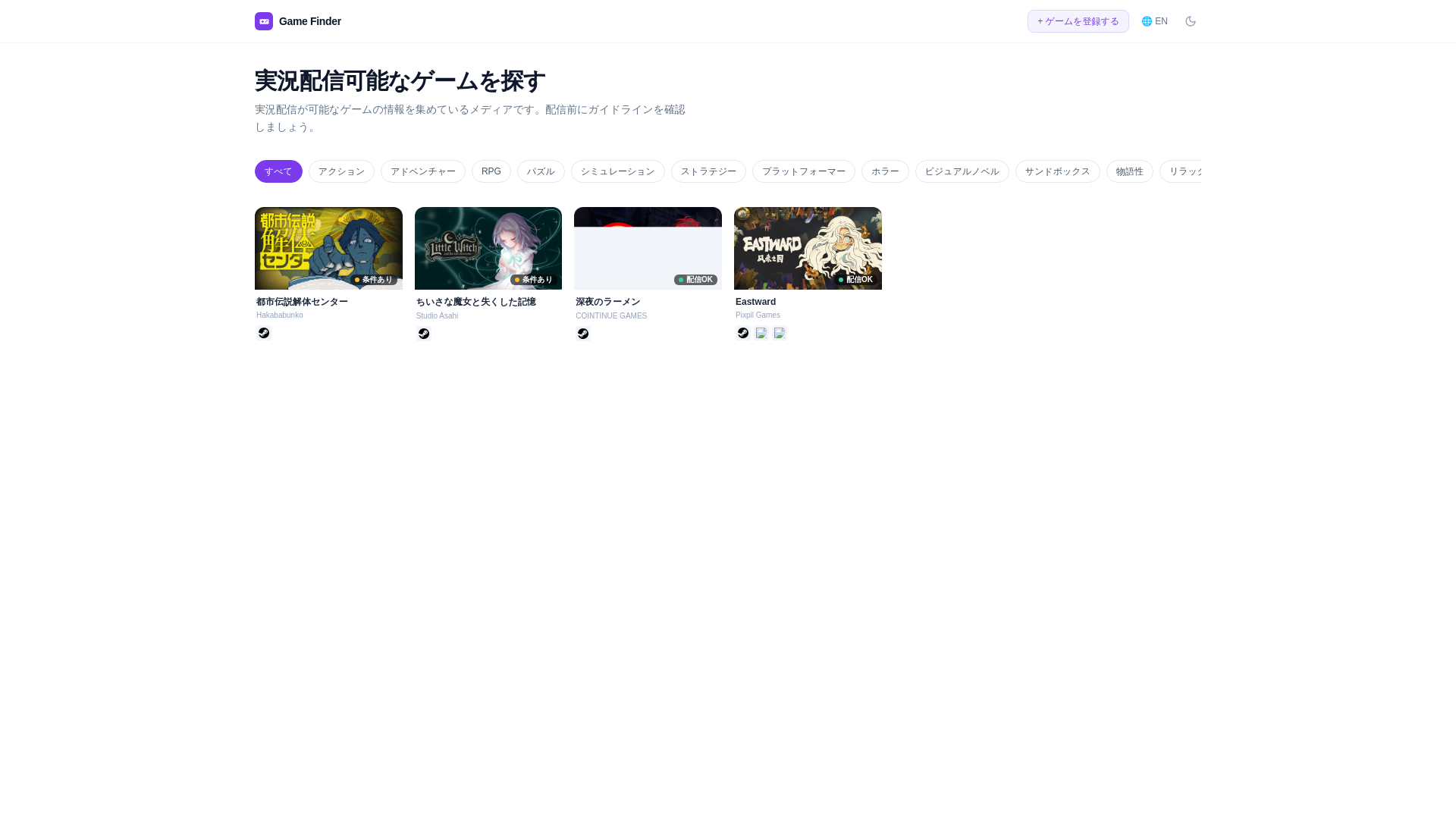Click 配信OK badge on Eastward card

point(855,280)
